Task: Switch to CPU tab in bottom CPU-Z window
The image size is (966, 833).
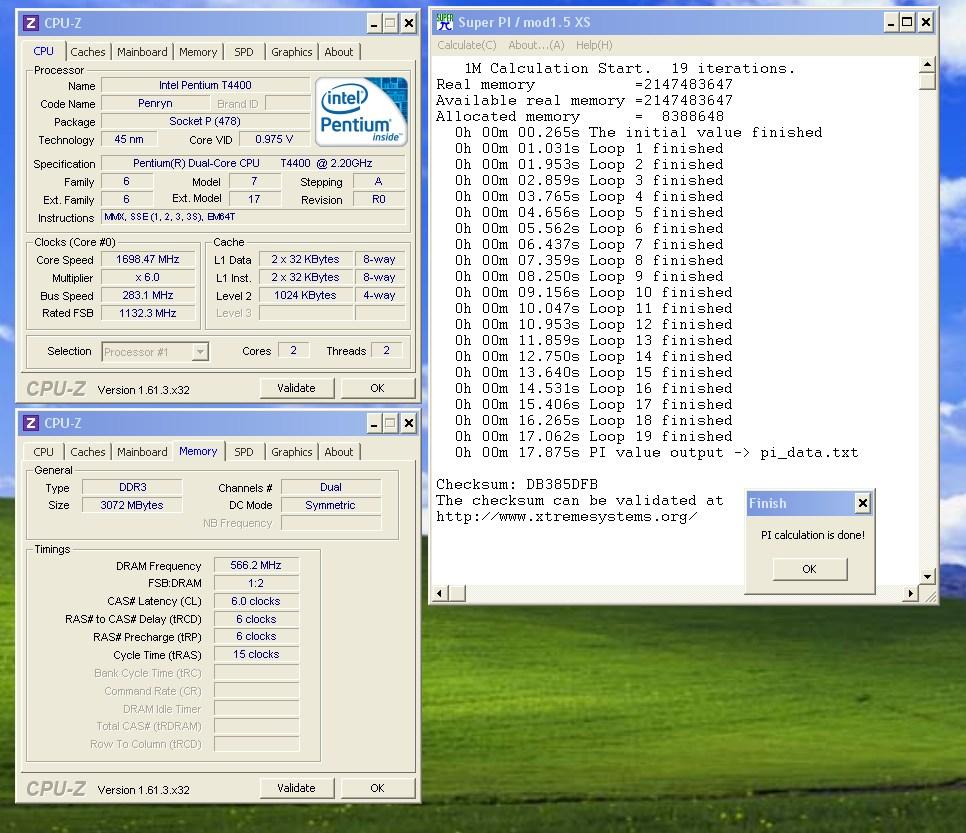Action: (x=43, y=452)
